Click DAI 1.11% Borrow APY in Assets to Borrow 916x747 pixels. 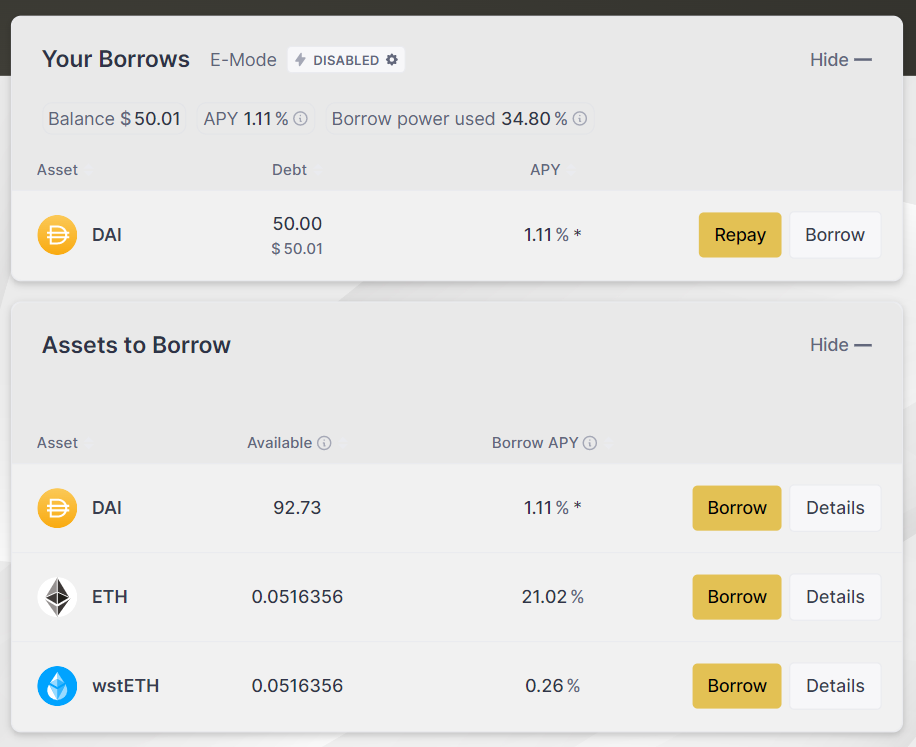pyautogui.click(x=552, y=508)
